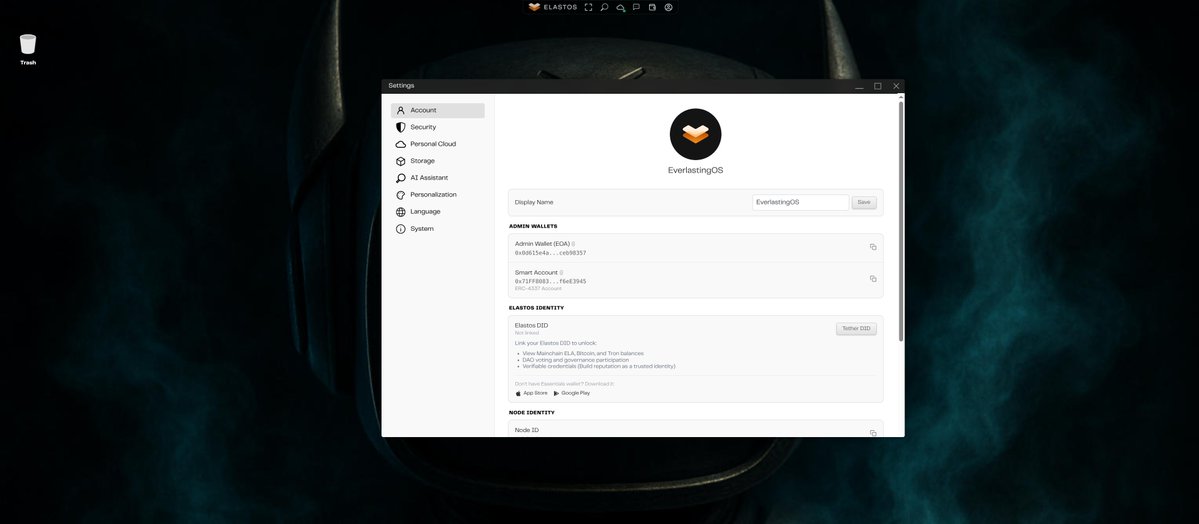Click the info icon beside Smart Account

[561, 272]
